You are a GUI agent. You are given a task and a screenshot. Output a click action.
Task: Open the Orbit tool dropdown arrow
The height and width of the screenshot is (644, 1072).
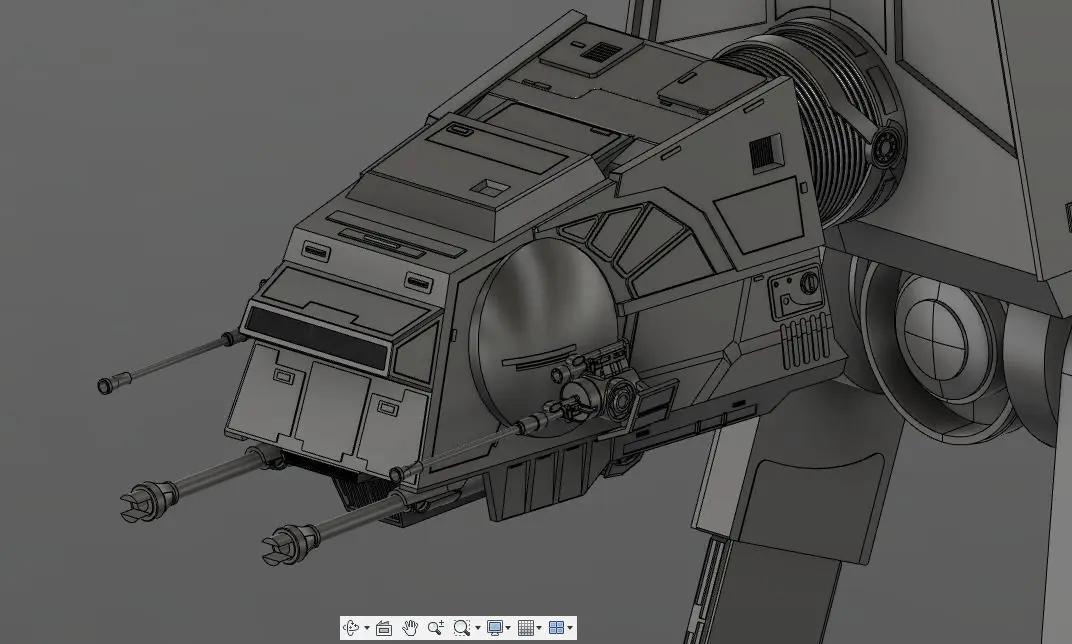[x=367, y=628]
